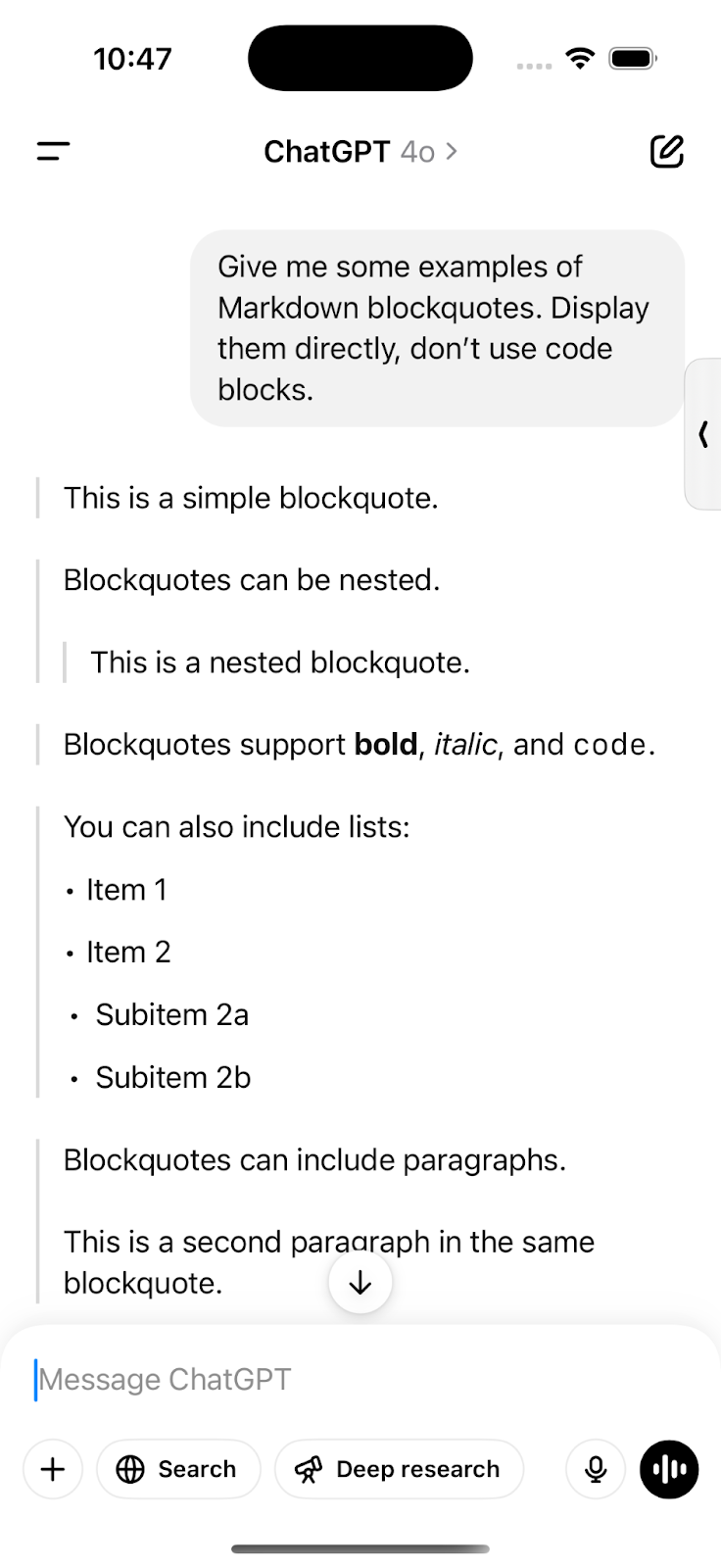The height and width of the screenshot is (1568, 721).
Task: Tap the nested blockquote text
Action: (280, 662)
